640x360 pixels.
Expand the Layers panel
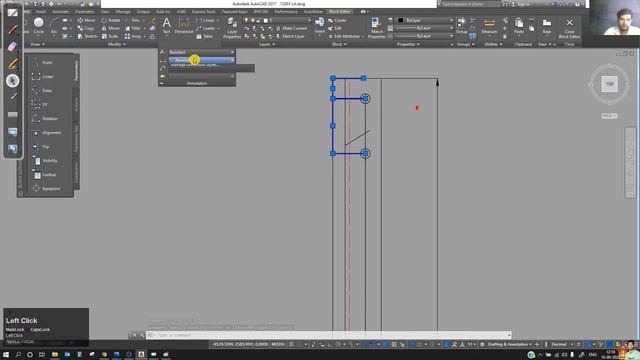pyautogui.click(x=266, y=44)
